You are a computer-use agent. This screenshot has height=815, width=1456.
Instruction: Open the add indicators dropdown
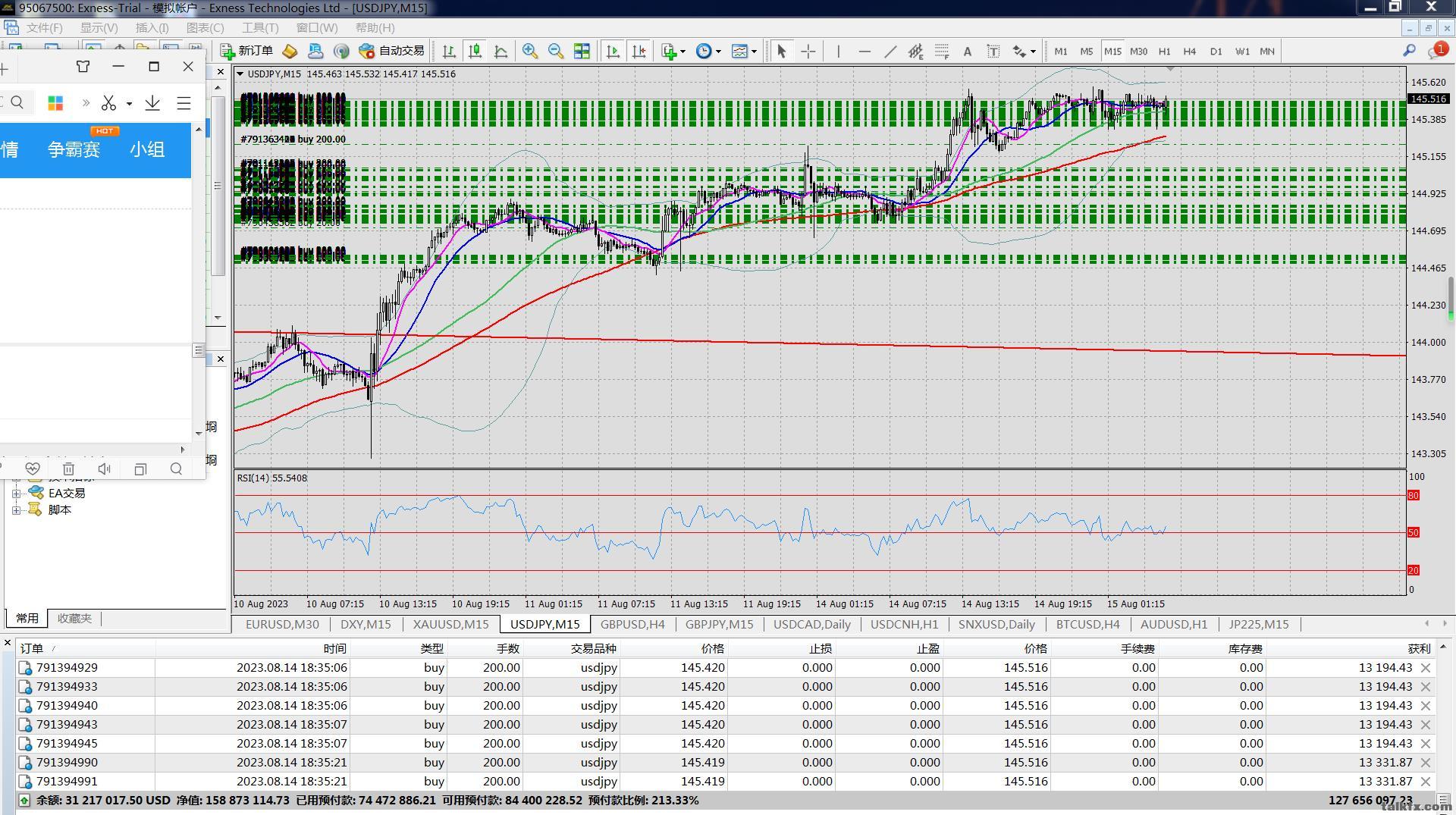673,51
